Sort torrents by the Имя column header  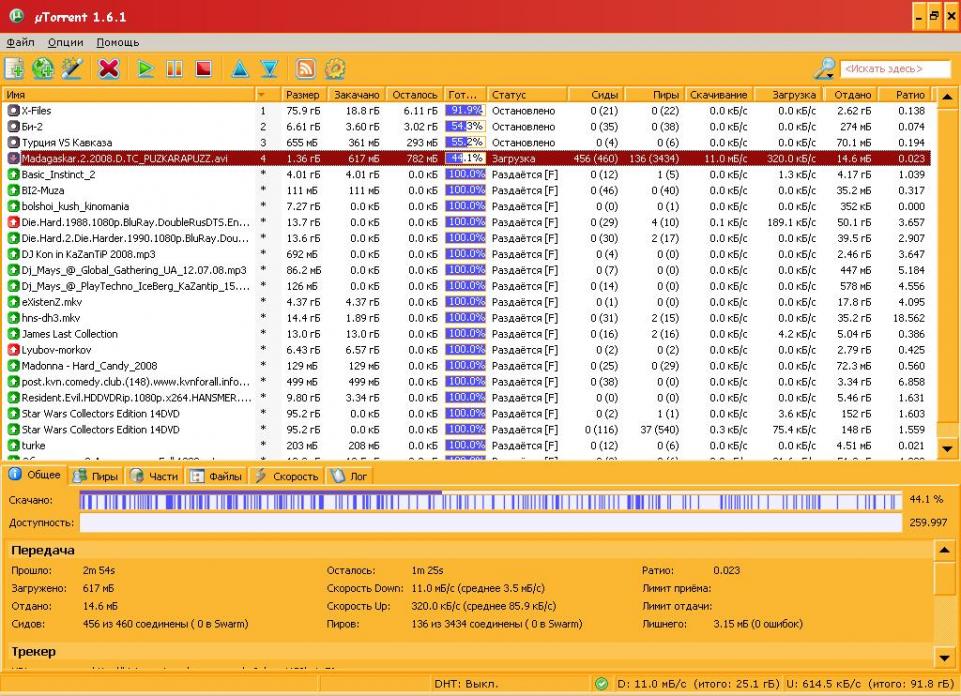[129, 95]
